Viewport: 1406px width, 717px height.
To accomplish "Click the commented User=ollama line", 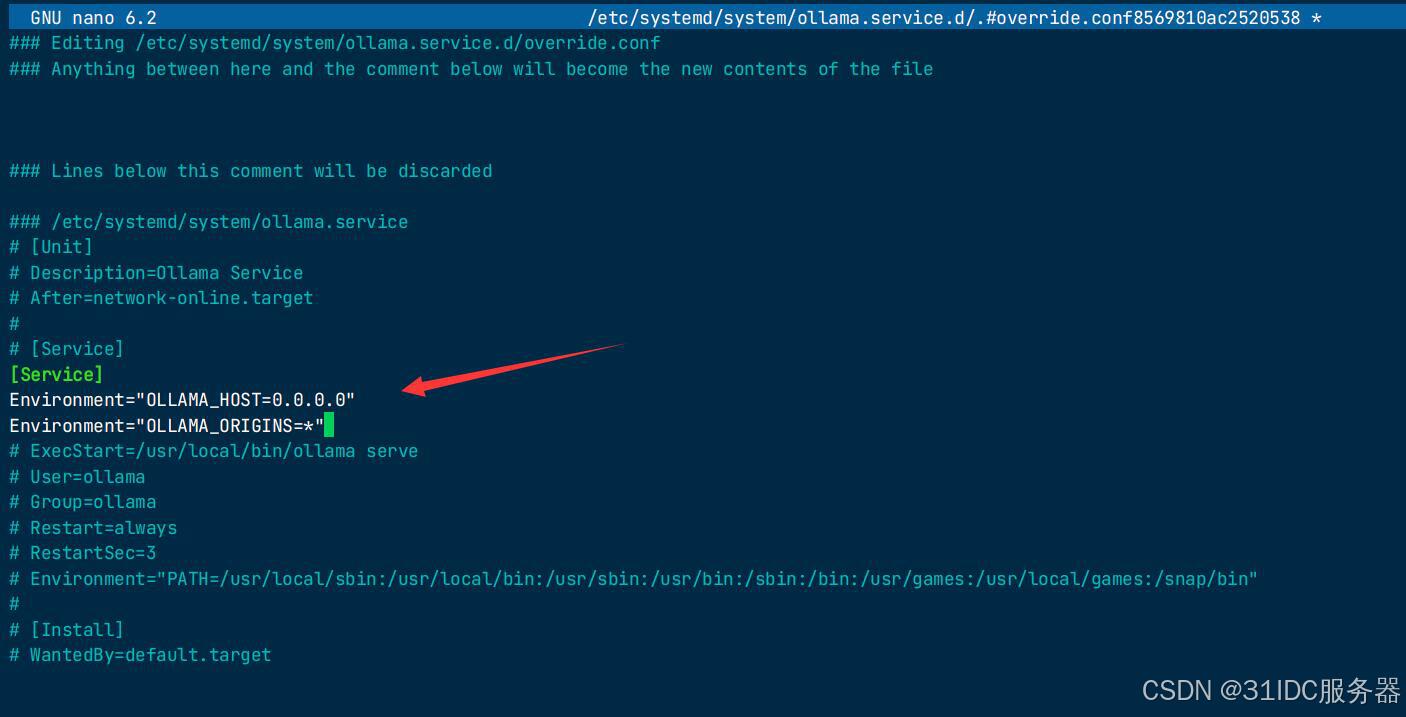I will 77,477.
